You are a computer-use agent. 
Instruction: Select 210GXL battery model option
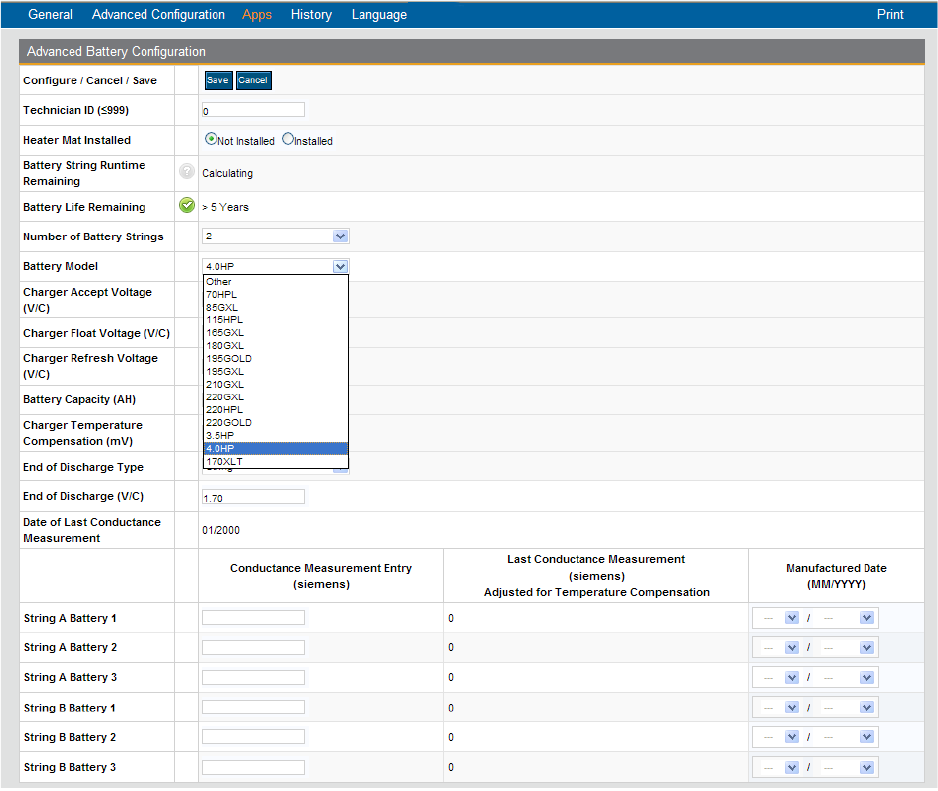click(276, 385)
